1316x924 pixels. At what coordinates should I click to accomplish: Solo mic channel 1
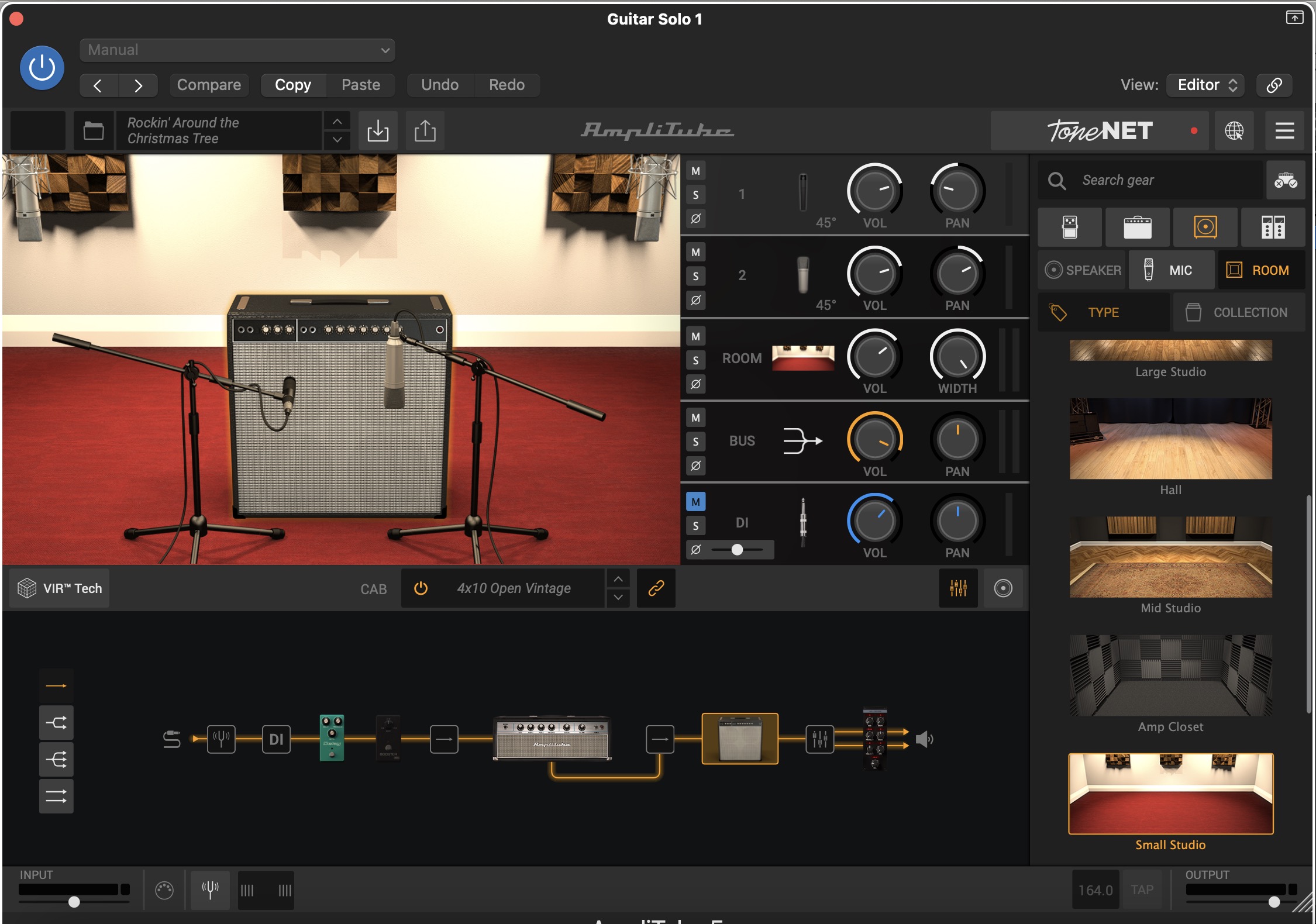695,195
